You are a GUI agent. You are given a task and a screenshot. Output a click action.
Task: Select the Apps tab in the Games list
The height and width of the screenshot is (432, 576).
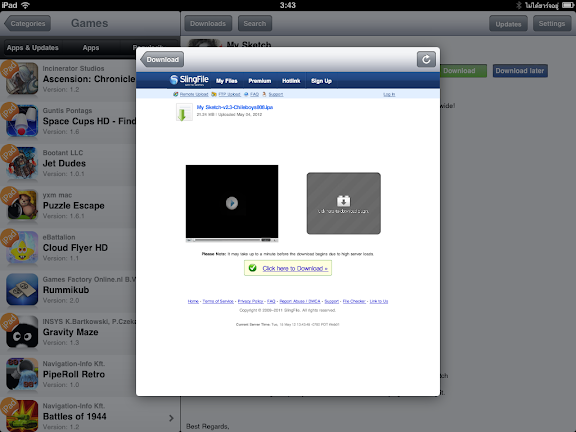pyautogui.click(x=91, y=48)
